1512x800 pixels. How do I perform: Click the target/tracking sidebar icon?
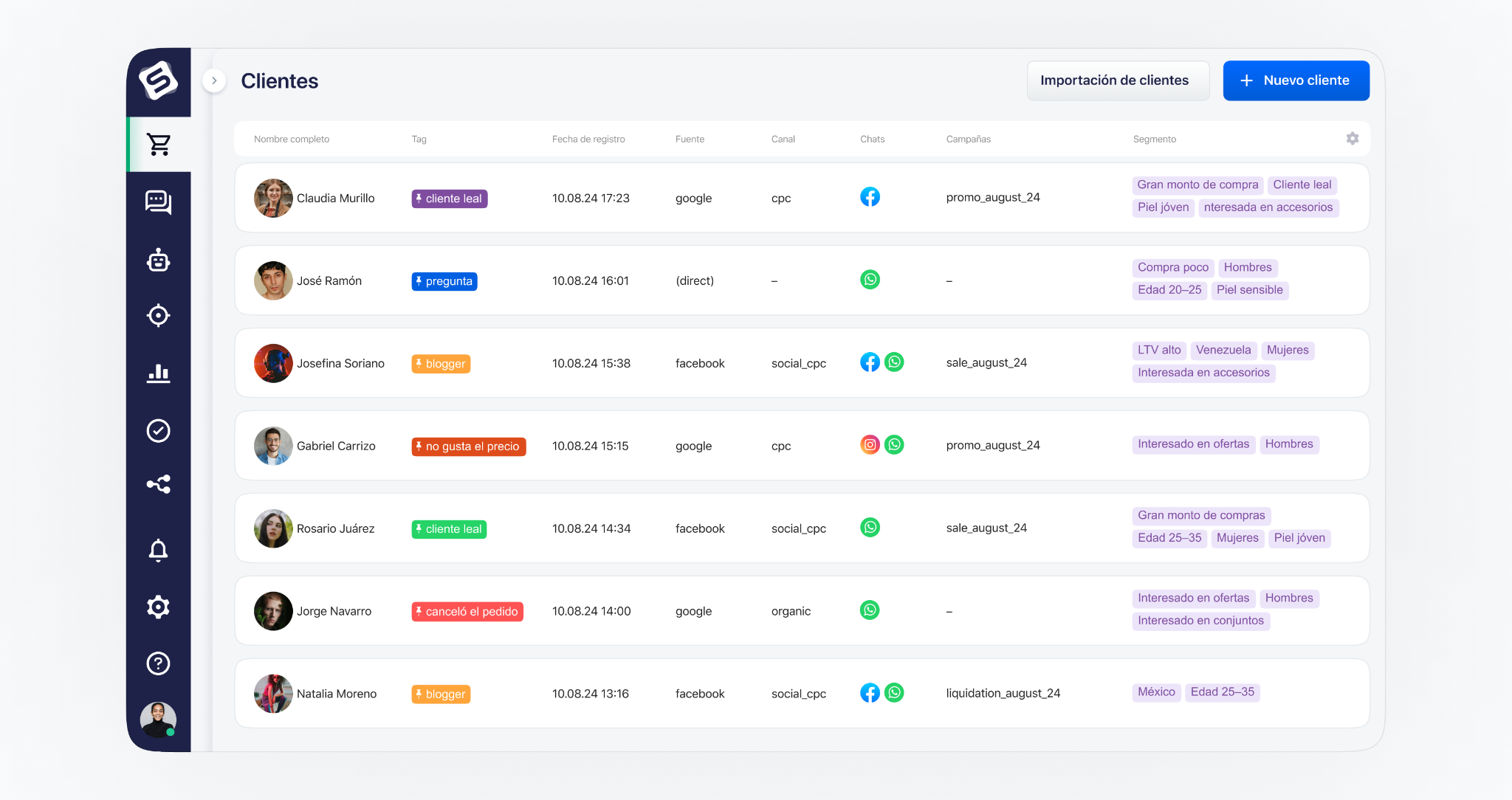click(x=158, y=316)
